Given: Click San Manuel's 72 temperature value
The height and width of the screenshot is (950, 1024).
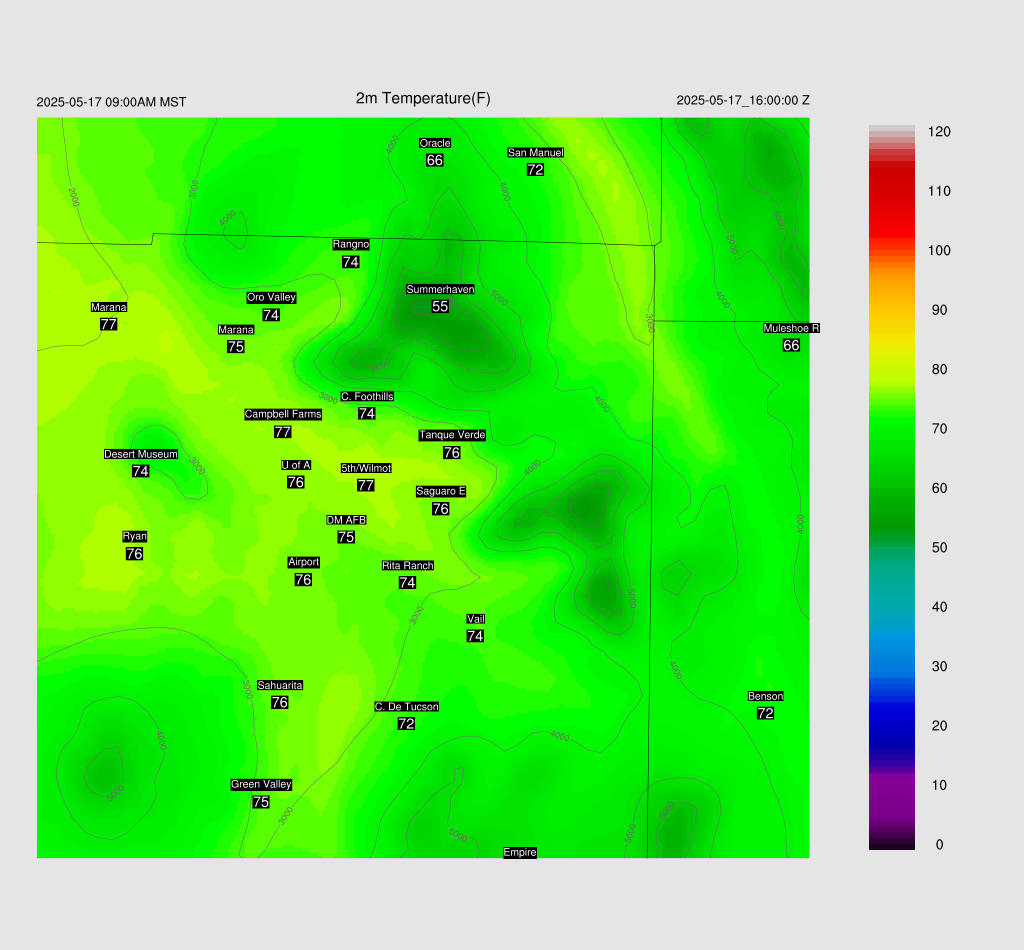Looking at the screenshot, I should tap(535, 170).
